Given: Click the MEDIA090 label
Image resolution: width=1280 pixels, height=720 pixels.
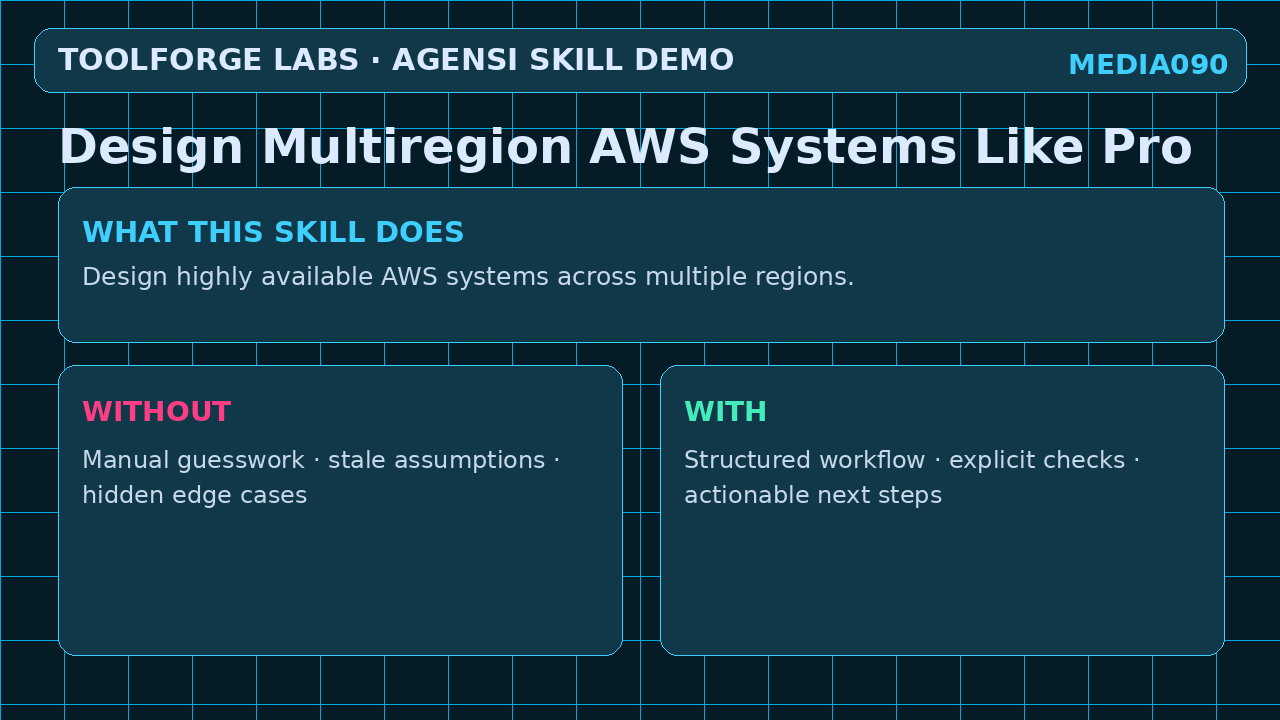Looking at the screenshot, I should 1148,64.
